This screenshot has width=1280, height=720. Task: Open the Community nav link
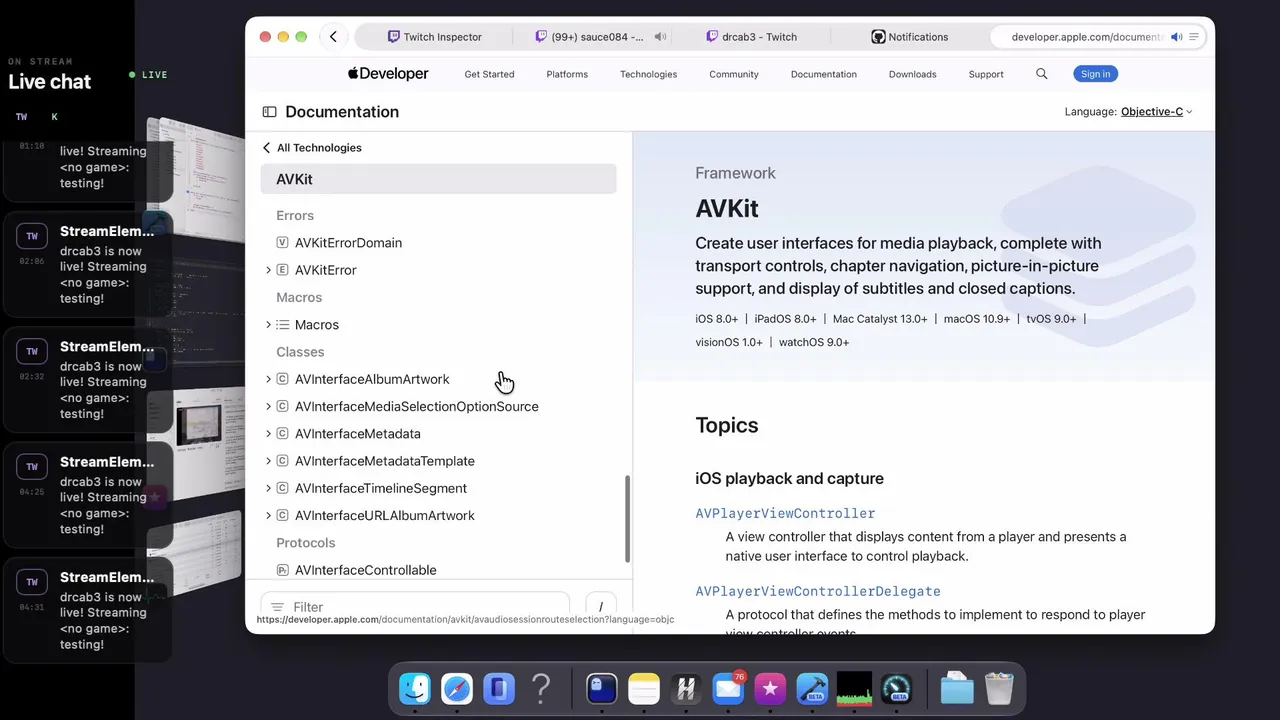tap(734, 74)
